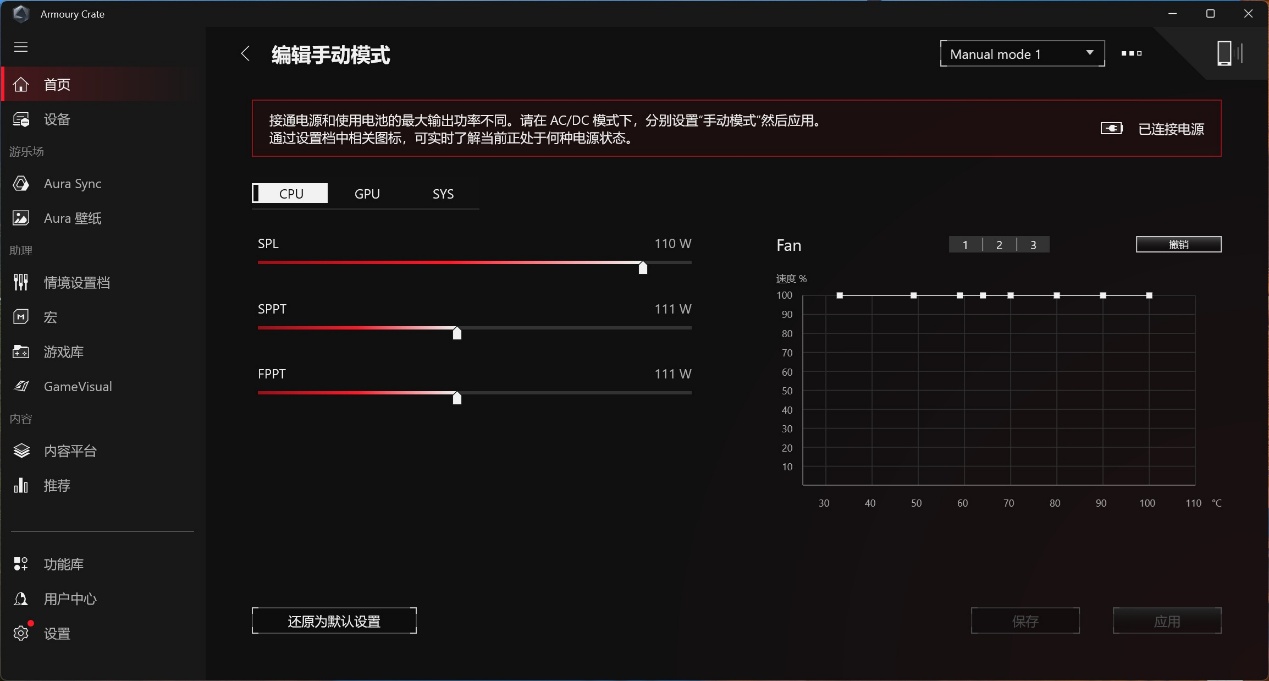Click the 内容平台 layers icon
Viewport: 1269px width, 681px height.
[x=21, y=451]
